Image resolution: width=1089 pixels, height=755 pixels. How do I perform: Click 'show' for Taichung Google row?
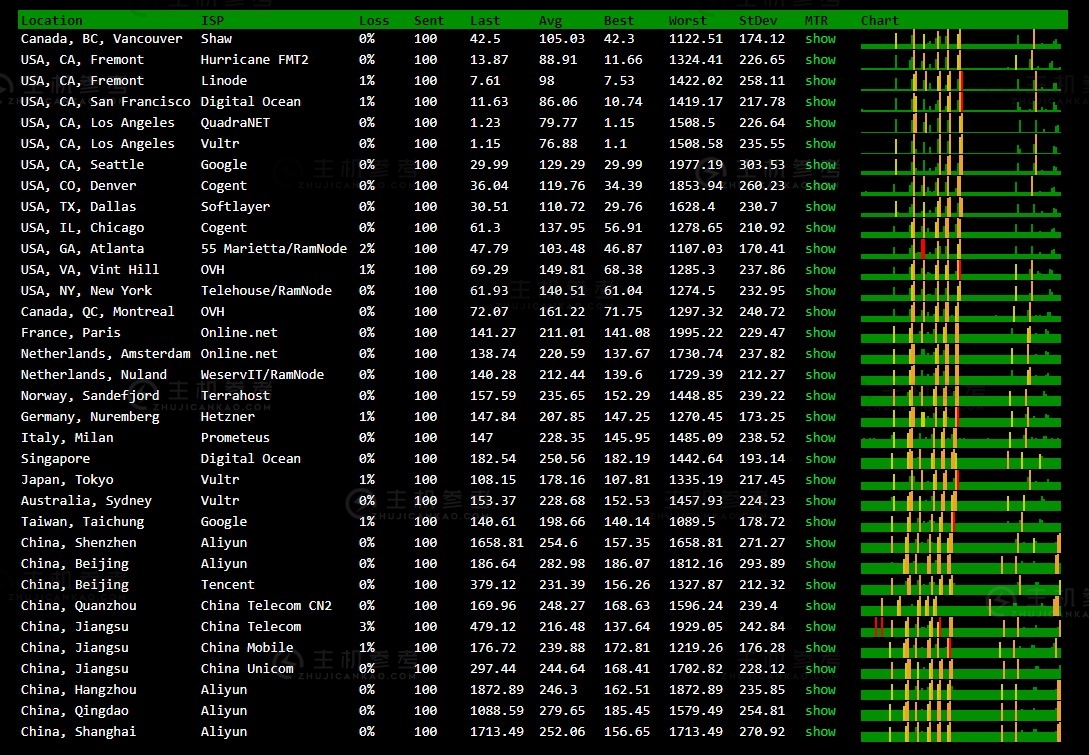[x=820, y=522]
